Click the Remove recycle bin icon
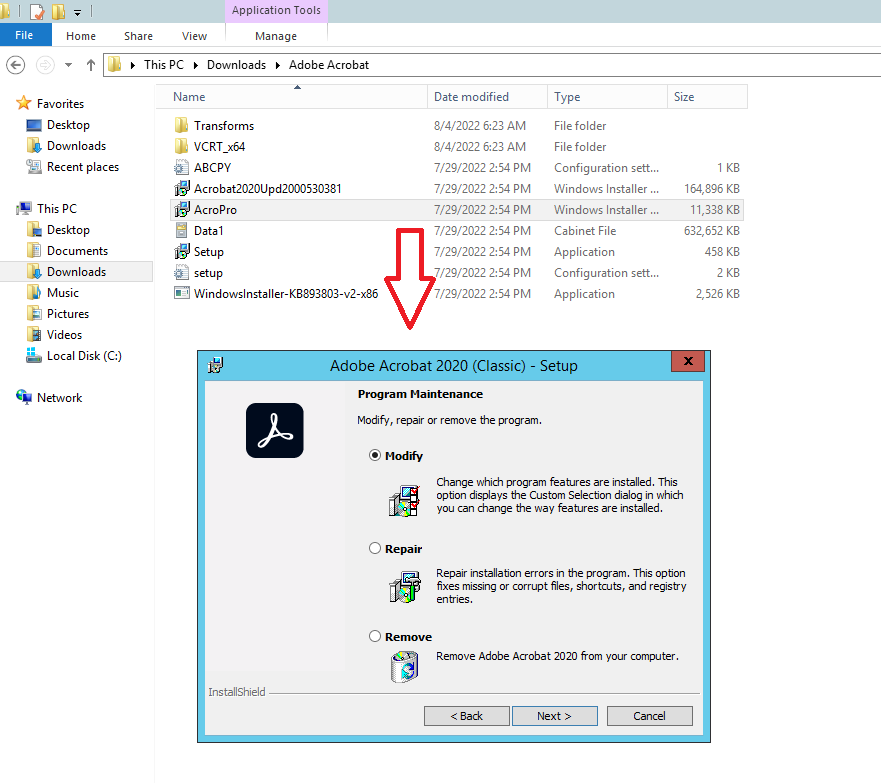881x783 pixels. (405, 667)
